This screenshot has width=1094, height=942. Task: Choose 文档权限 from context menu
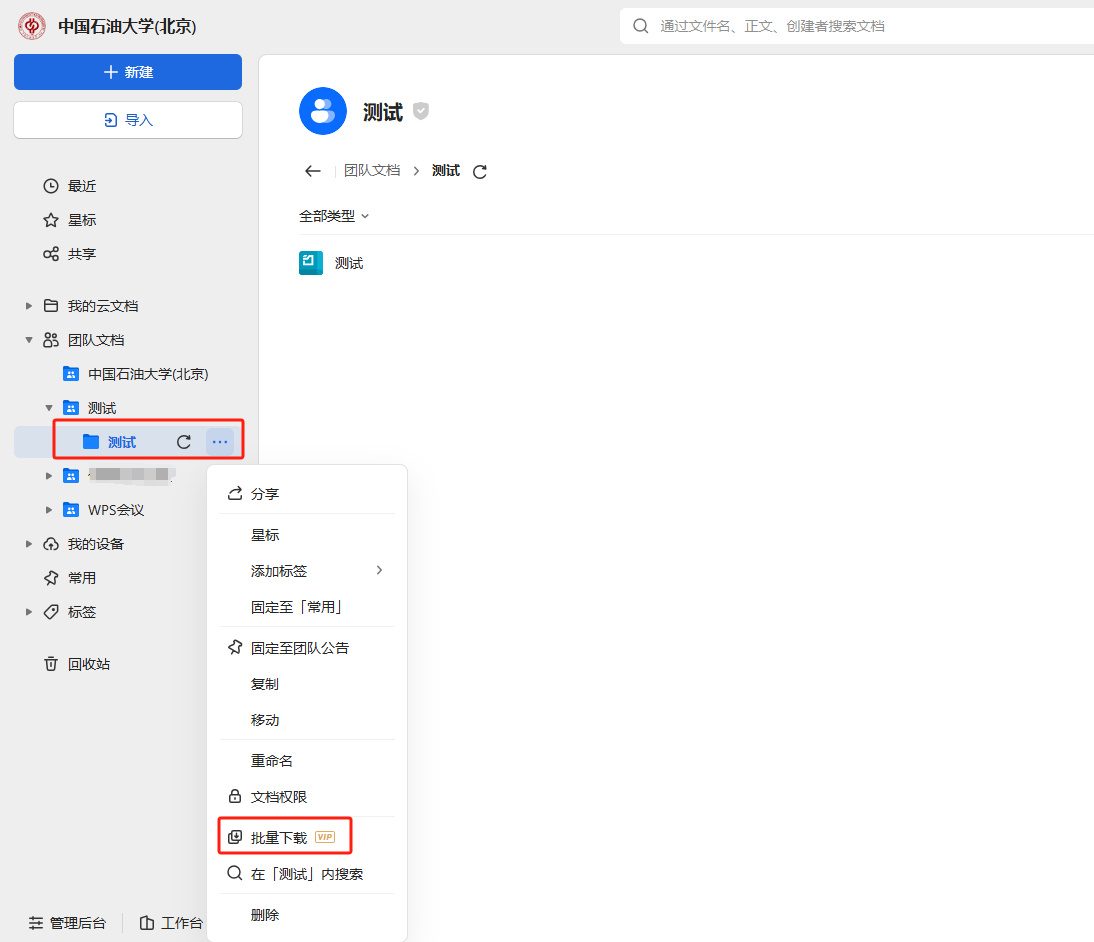tap(307, 797)
